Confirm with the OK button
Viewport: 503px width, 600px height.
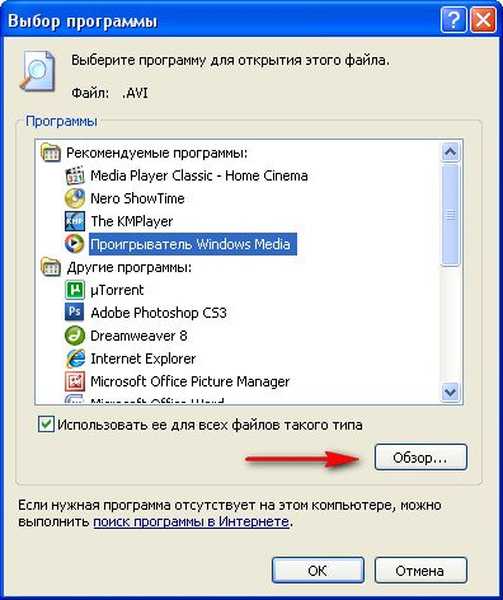318,571
